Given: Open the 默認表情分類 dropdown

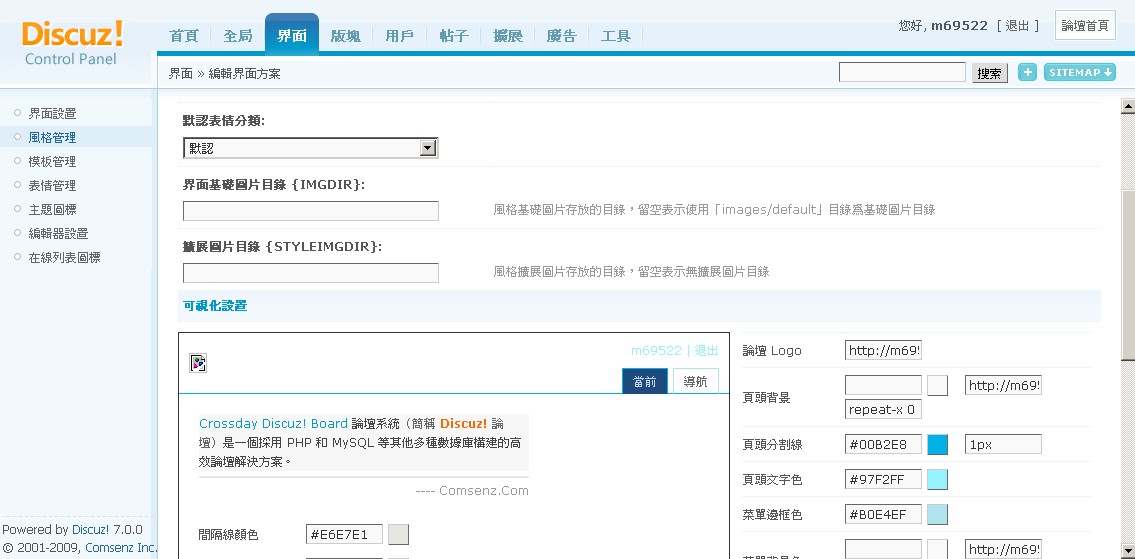Looking at the screenshot, I should click(428, 148).
